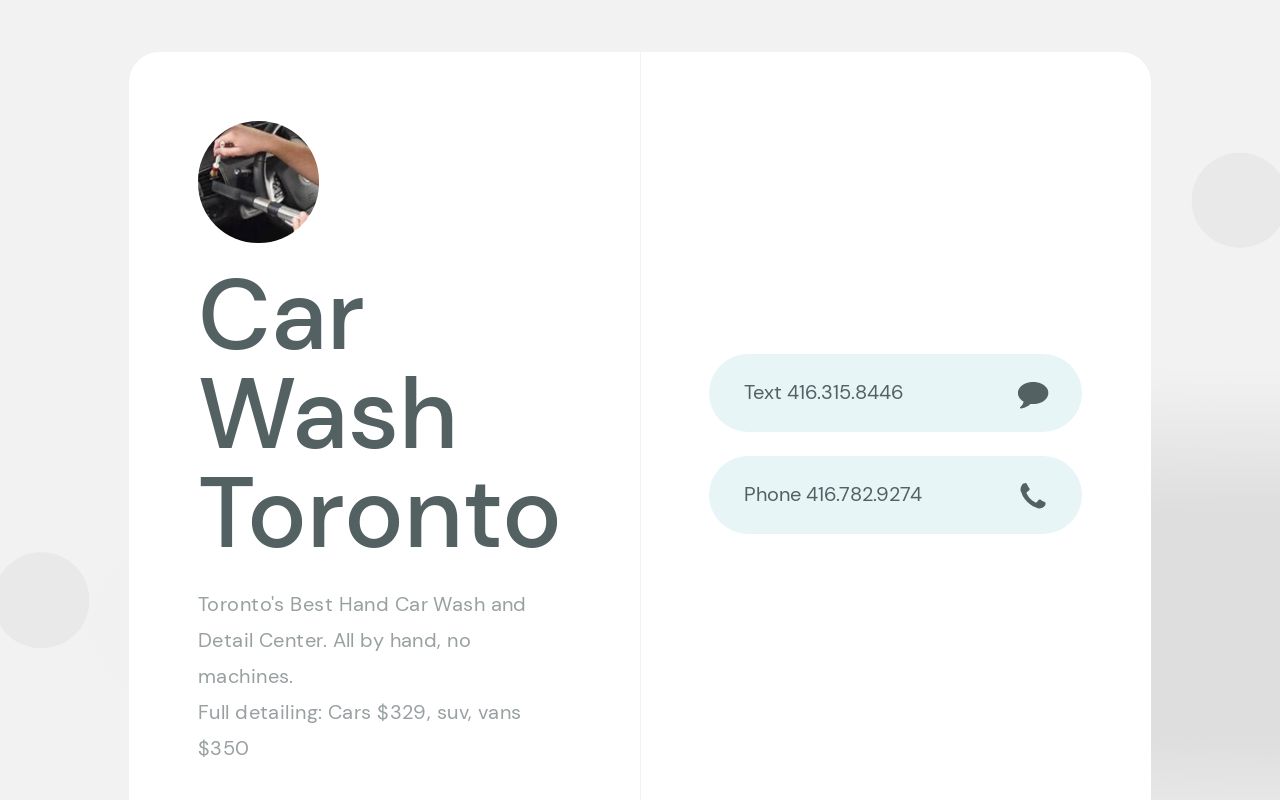Tap the phone receiver icon on the Phone button
Image resolution: width=1280 pixels, height=800 pixels.
coord(1033,495)
